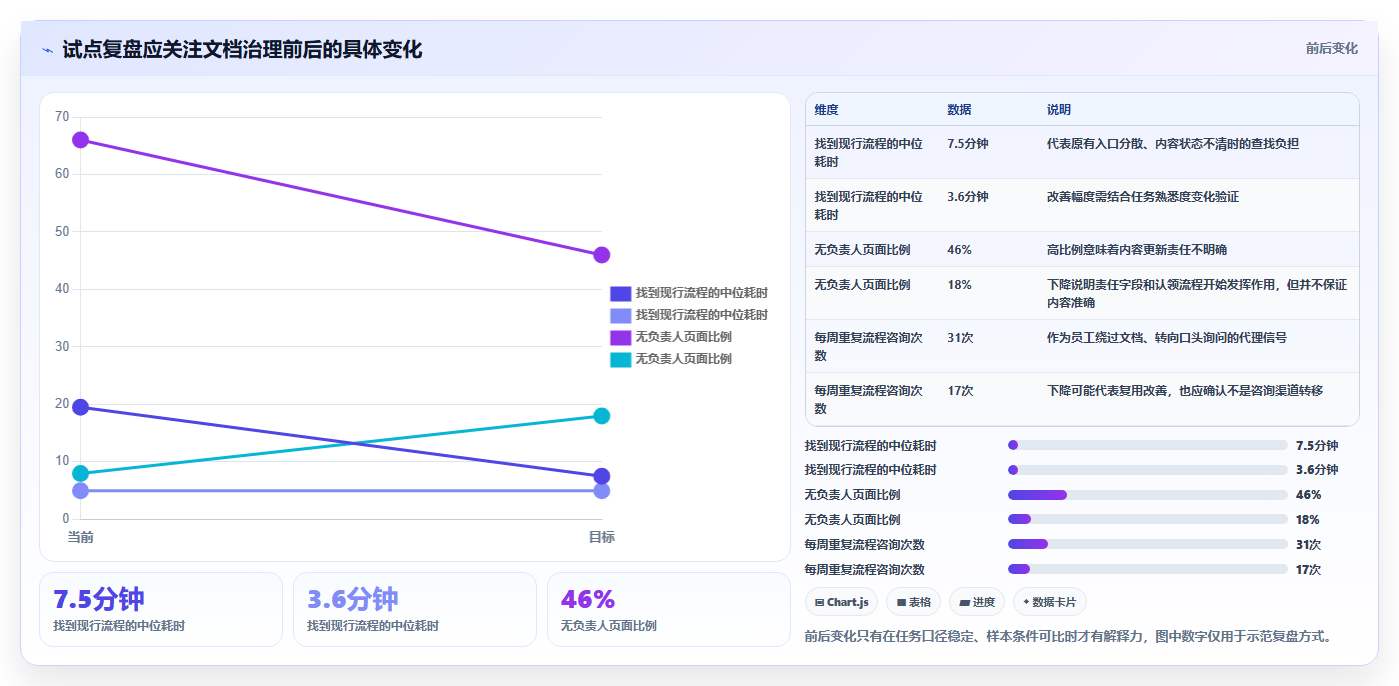The width and height of the screenshot is (1399, 686).
Task: Click the description 代表原有入口分散、内容状态不清时的查找负担
Action: pyautogui.click(x=1172, y=144)
